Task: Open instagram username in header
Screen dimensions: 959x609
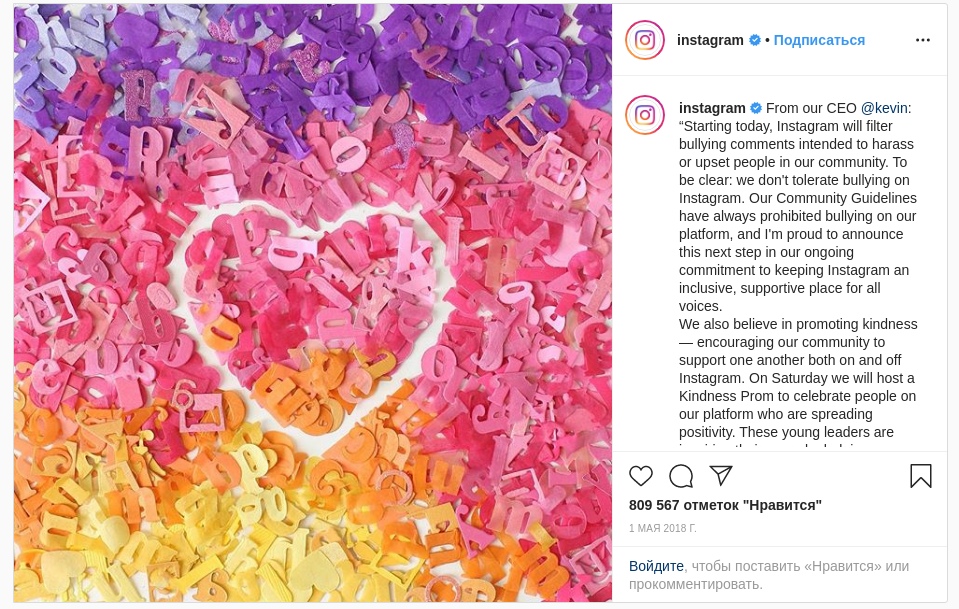Action: pyautogui.click(x=710, y=40)
